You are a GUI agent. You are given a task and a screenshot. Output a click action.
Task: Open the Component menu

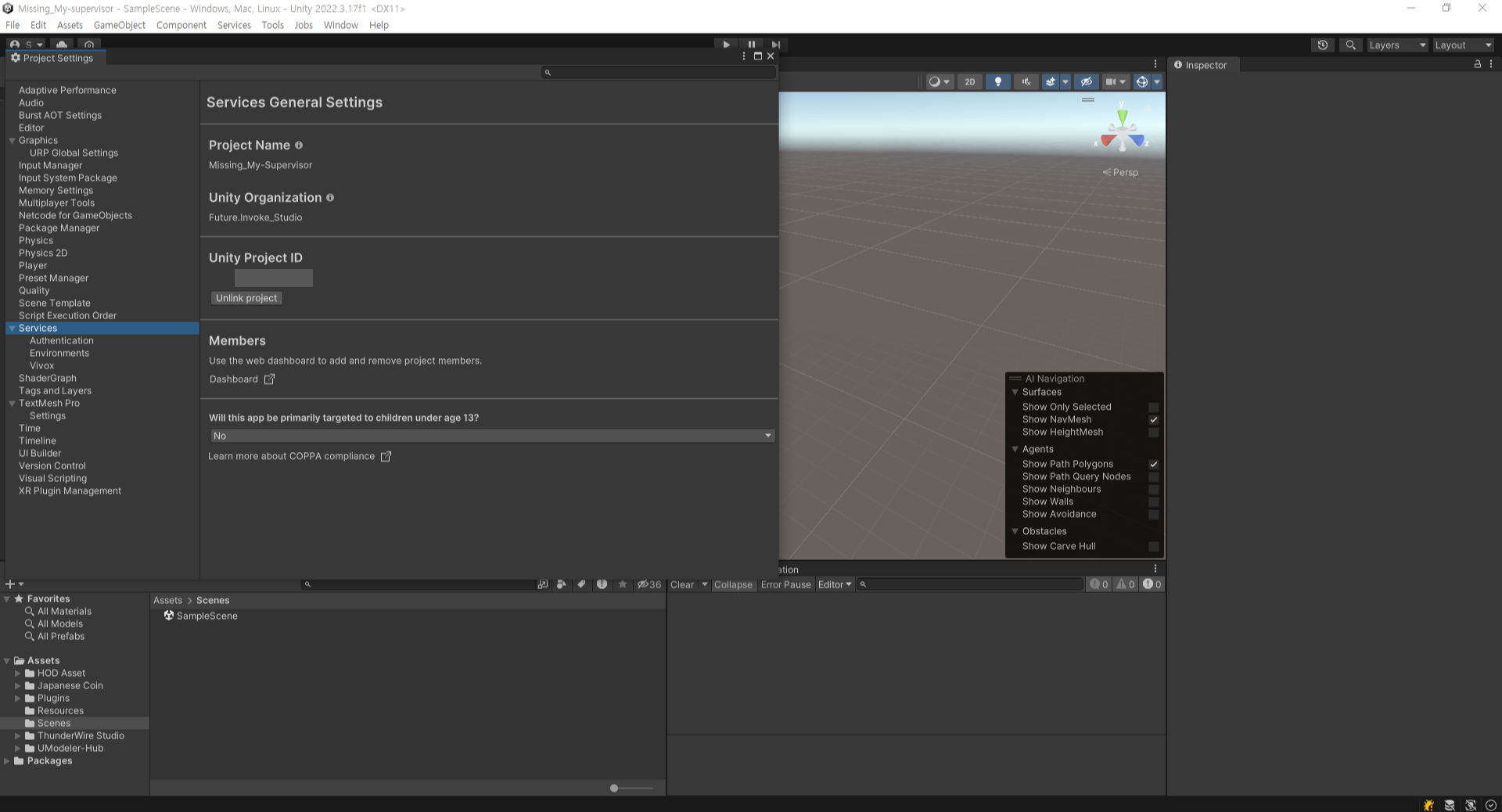coord(181,25)
